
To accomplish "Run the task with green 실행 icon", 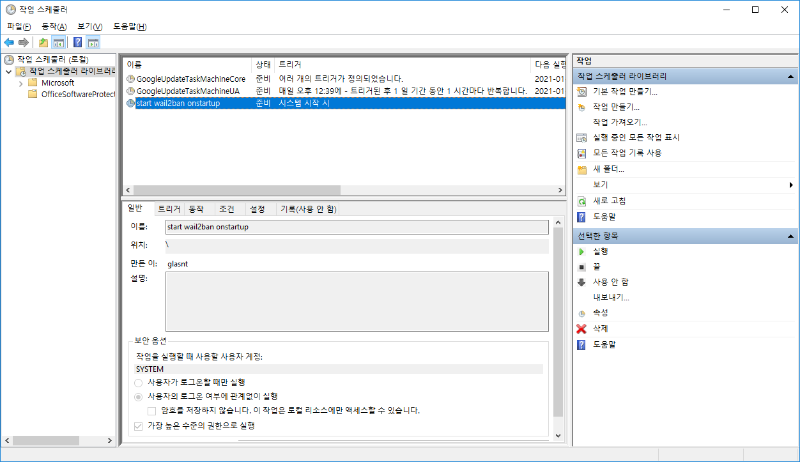I will click(x=582, y=251).
